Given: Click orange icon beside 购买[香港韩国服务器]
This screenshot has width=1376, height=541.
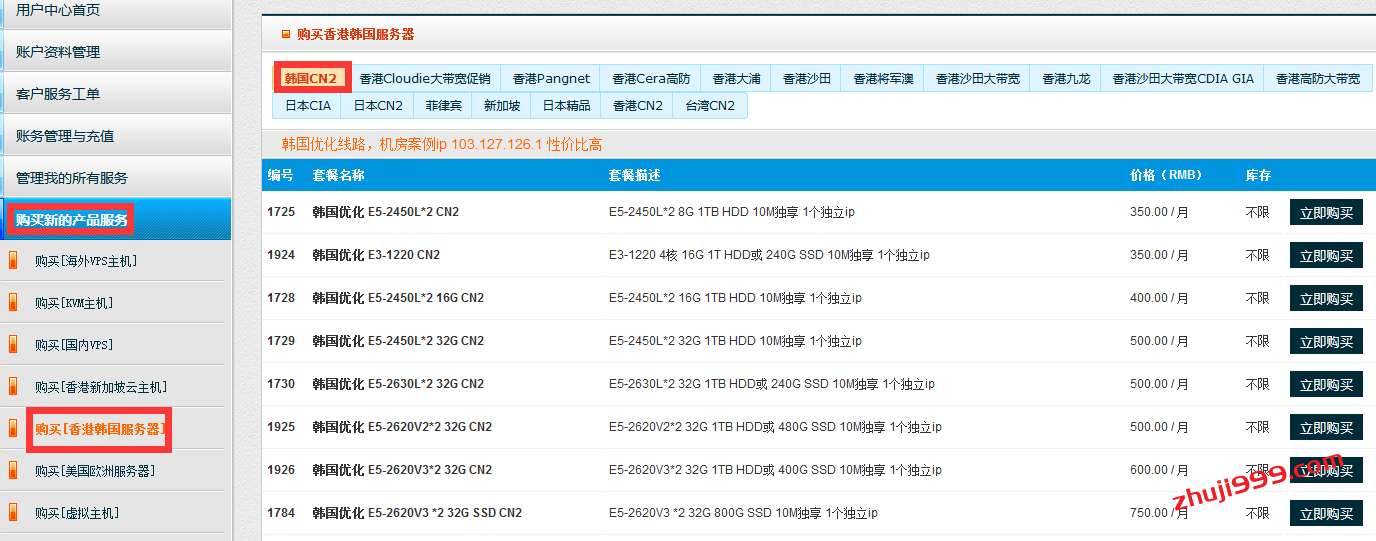Looking at the screenshot, I should 13,429.
